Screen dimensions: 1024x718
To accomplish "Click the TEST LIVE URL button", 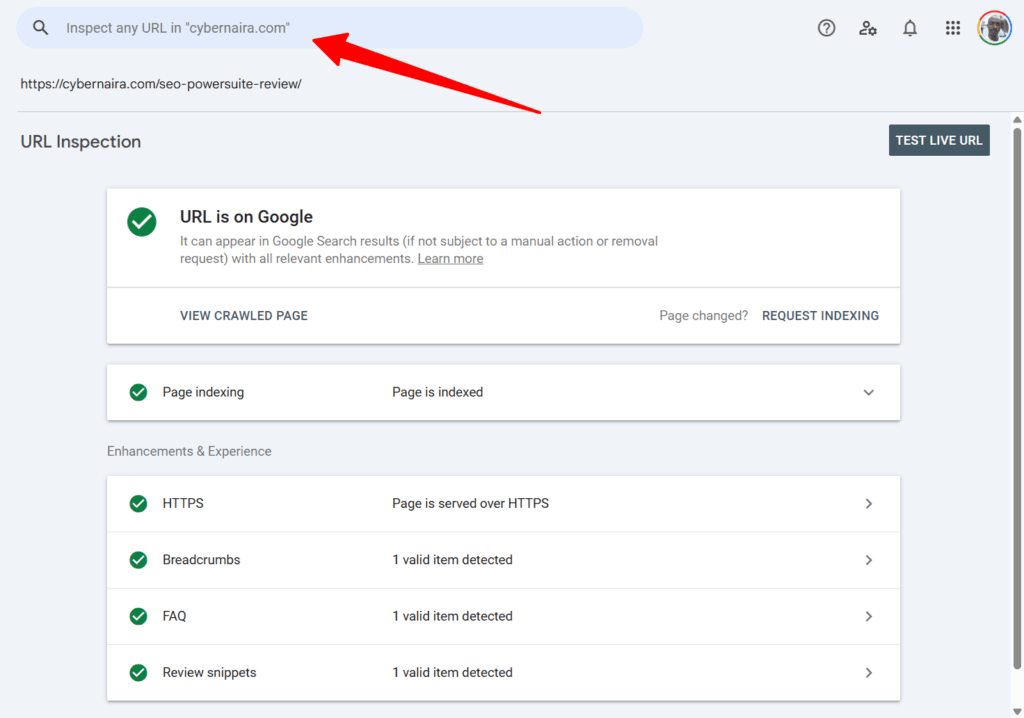I will click(x=938, y=140).
